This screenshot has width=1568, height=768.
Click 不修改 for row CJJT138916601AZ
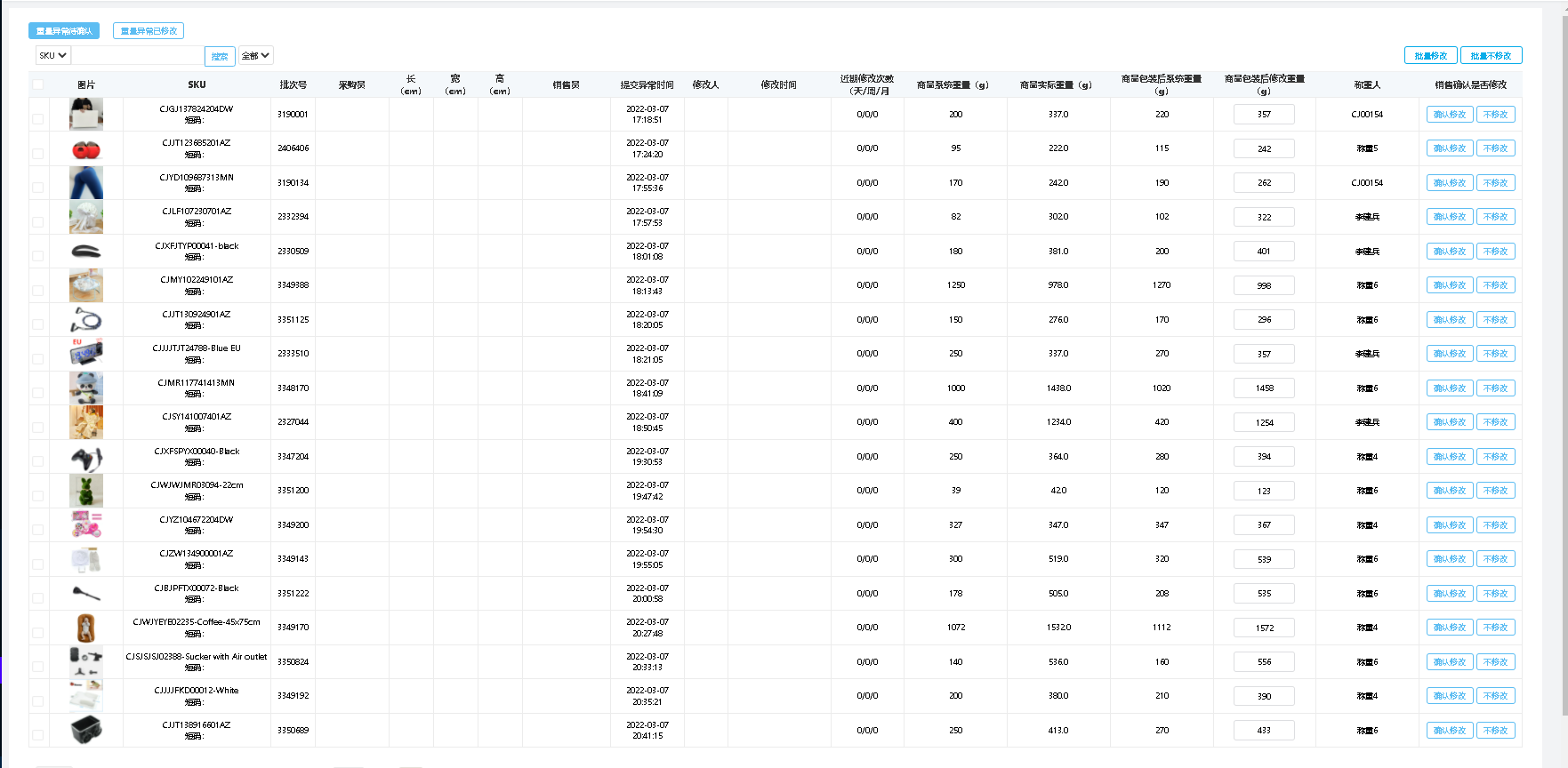click(x=1495, y=731)
